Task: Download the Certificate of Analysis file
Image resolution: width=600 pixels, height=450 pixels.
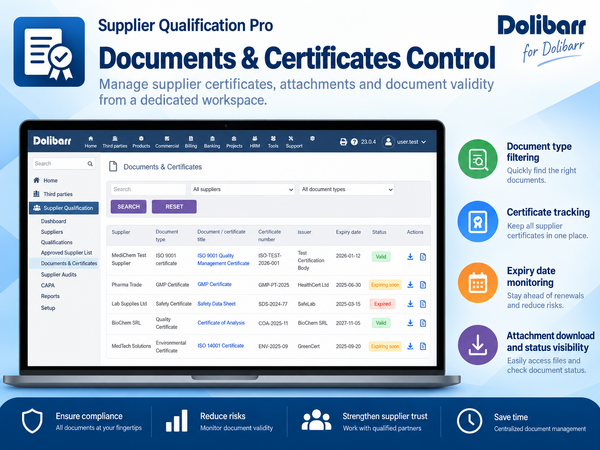Action: click(410, 323)
